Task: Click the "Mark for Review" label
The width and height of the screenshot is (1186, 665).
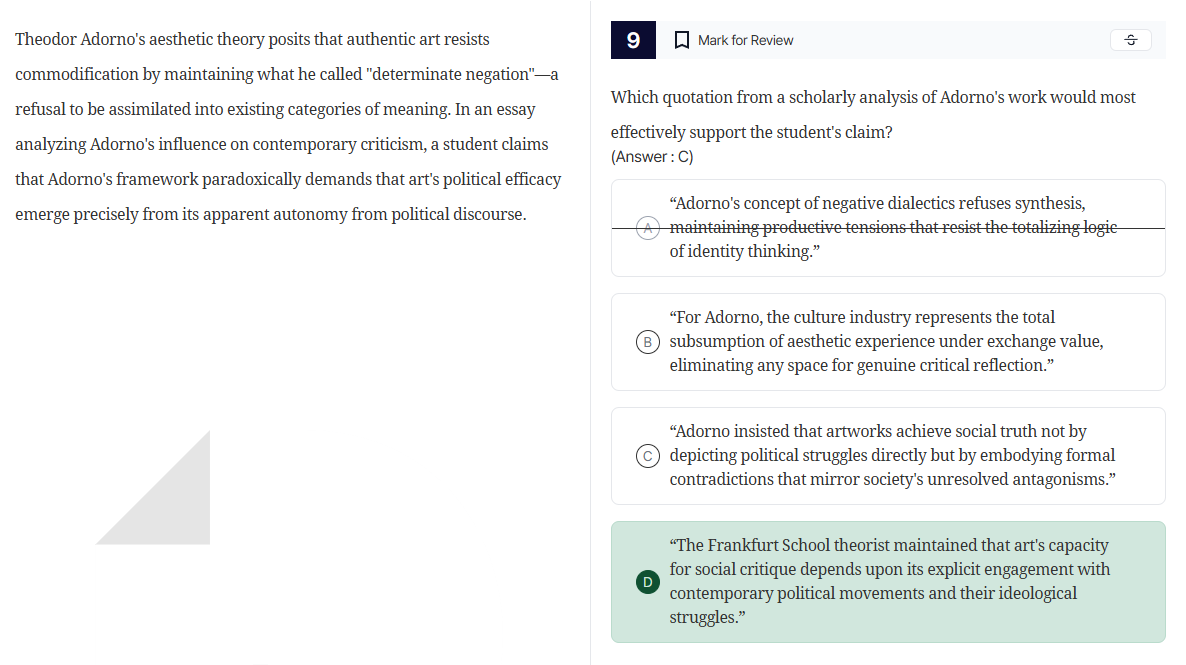Action: [745, 40]
